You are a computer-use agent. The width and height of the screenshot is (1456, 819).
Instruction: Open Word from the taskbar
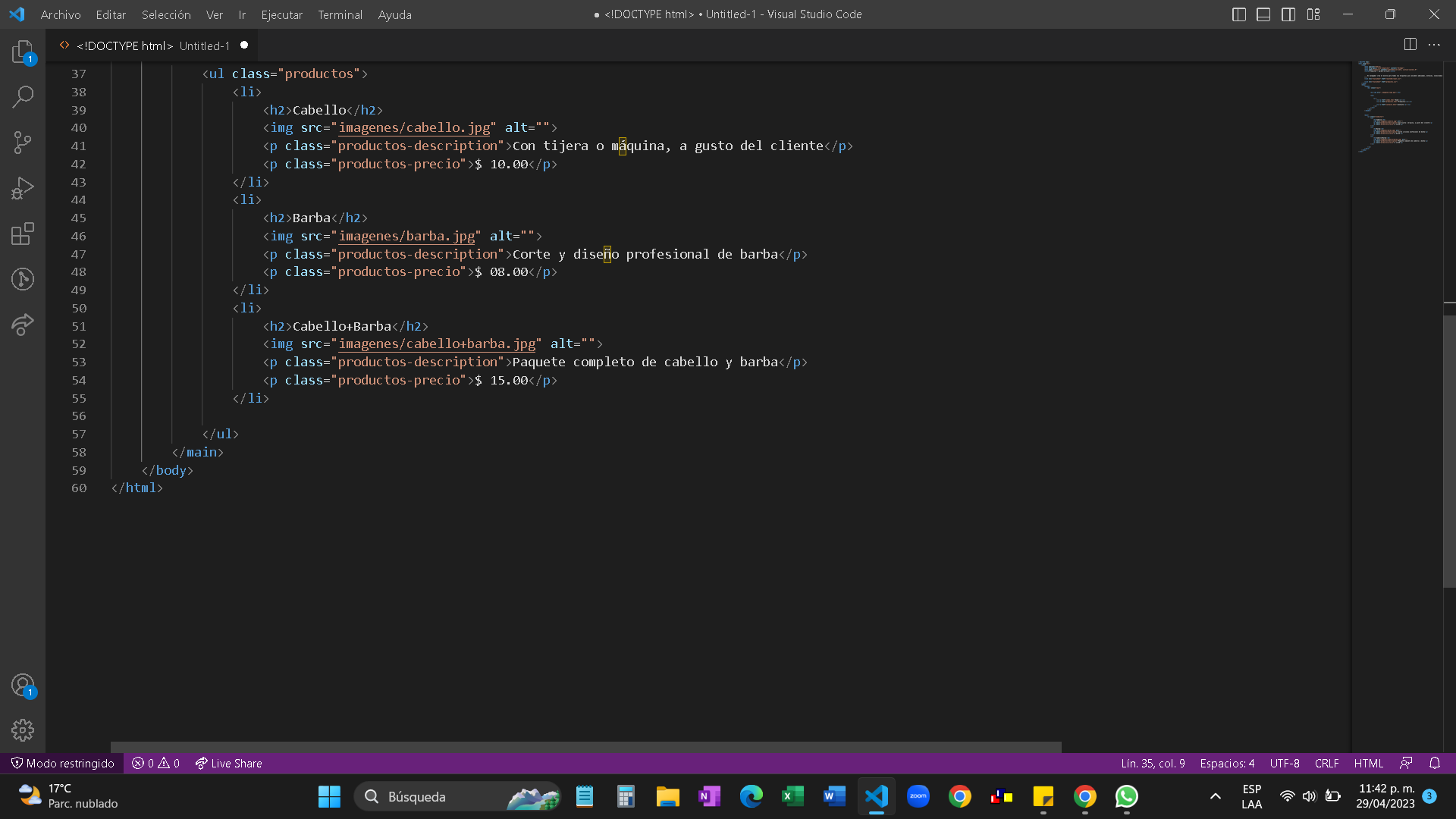click(x=834, y=796)
